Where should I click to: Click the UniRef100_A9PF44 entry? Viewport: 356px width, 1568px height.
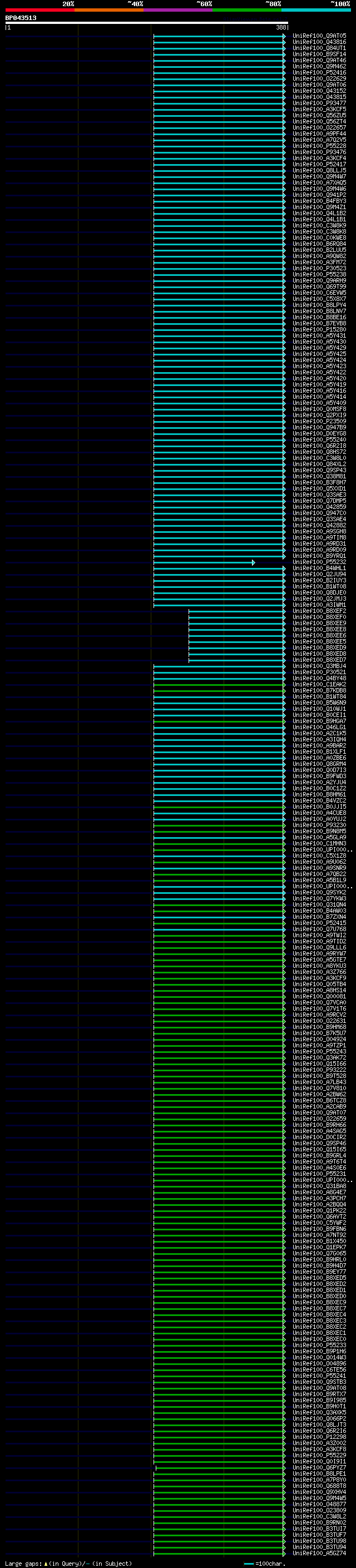coord(319,134)
